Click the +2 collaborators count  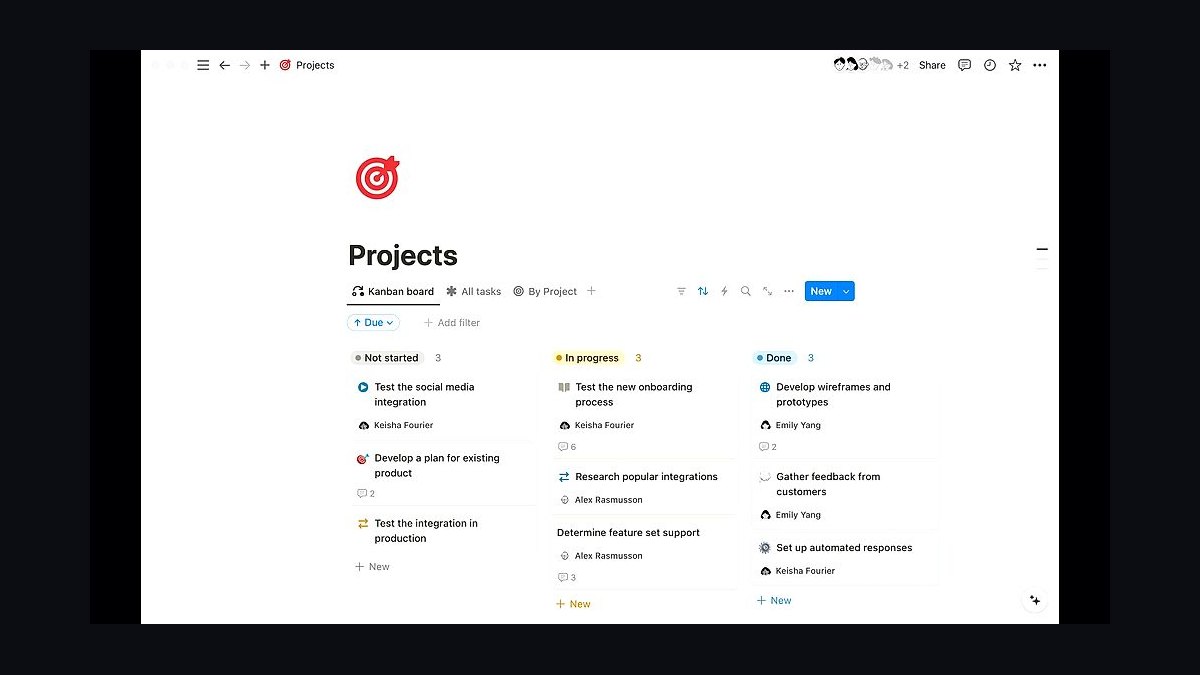click(x=902, y=65)
